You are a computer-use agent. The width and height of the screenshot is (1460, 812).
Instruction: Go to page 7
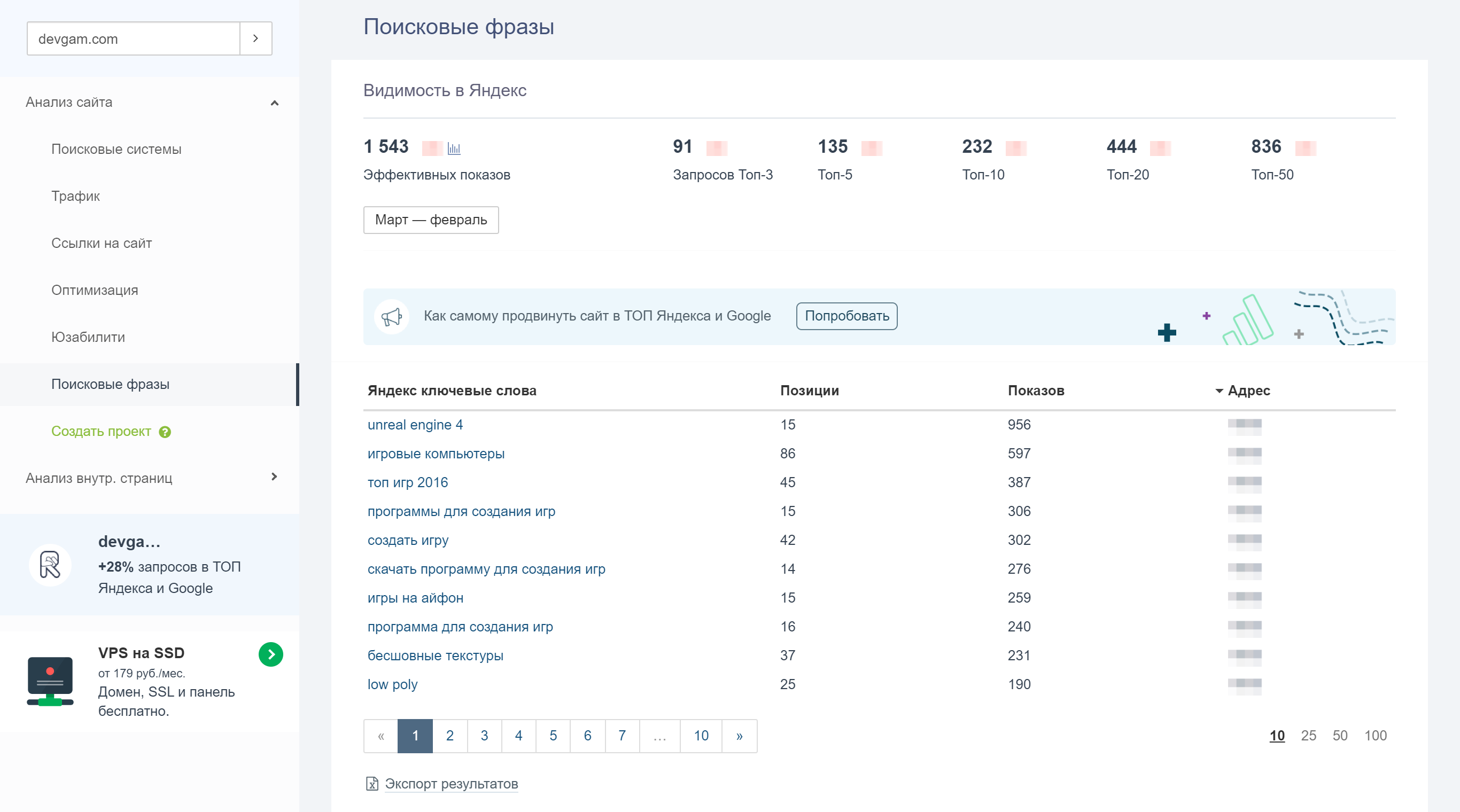[622, 736]
